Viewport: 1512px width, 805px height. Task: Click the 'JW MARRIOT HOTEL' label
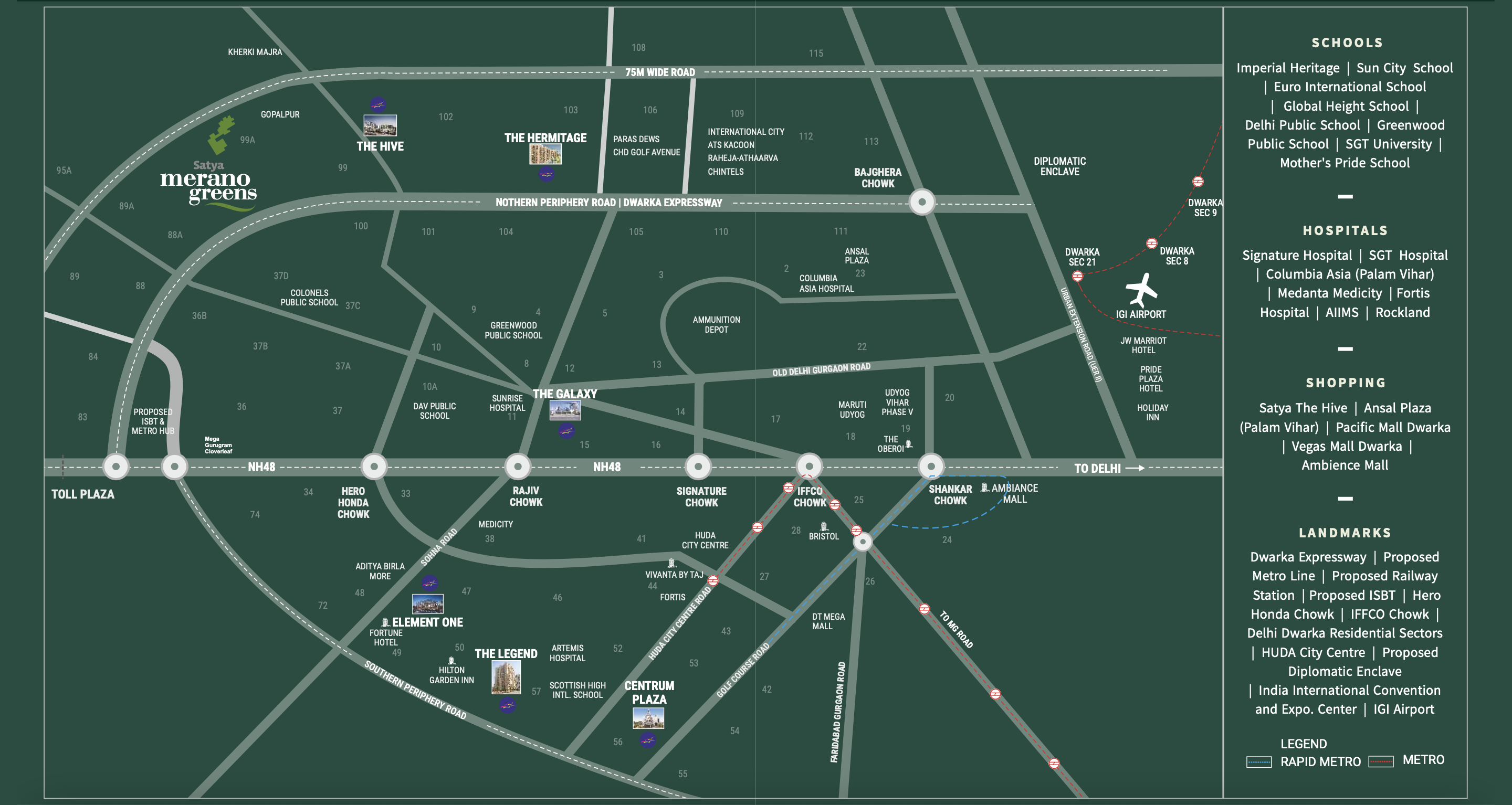click(x=1143, y=345)
